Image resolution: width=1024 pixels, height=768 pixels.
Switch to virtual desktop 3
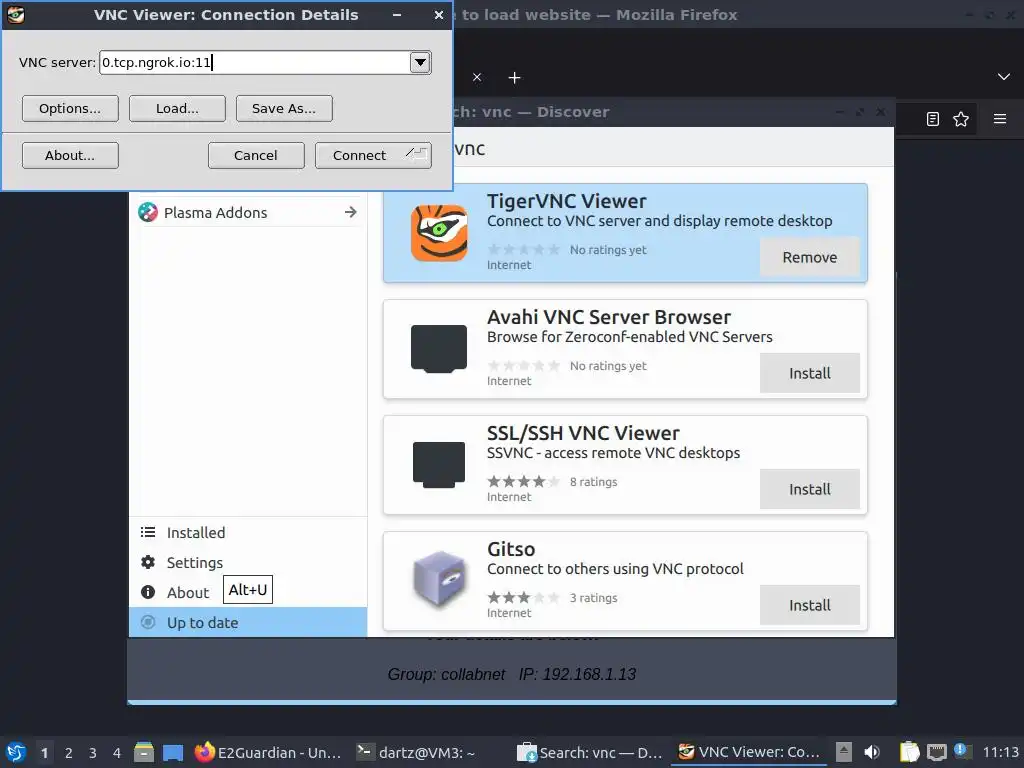pyautogui.click(x=93, y=753)
